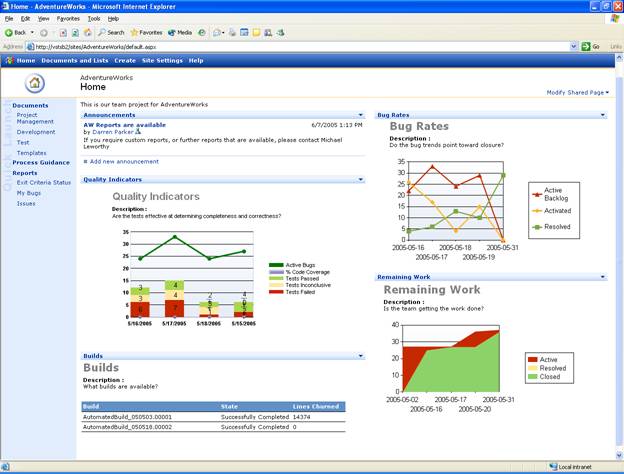The image size is (624, 474).
Task: Click the SharePoint icon beside Home nav
Action: point(10,60)
